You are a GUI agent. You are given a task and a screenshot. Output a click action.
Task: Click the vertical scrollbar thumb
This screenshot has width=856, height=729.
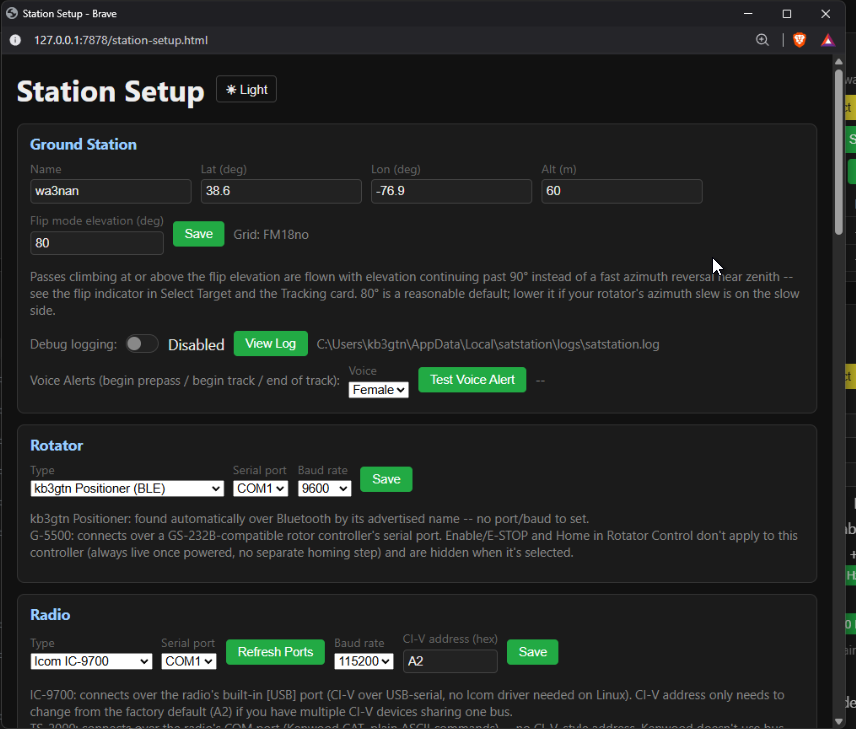[x=839, y=152]
